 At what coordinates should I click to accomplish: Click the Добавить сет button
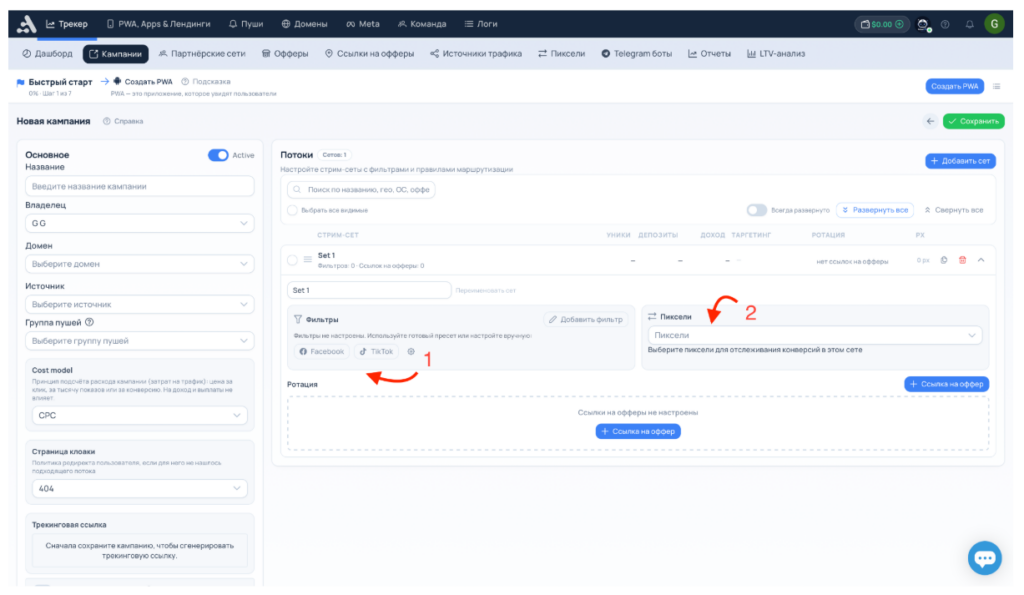960,161
